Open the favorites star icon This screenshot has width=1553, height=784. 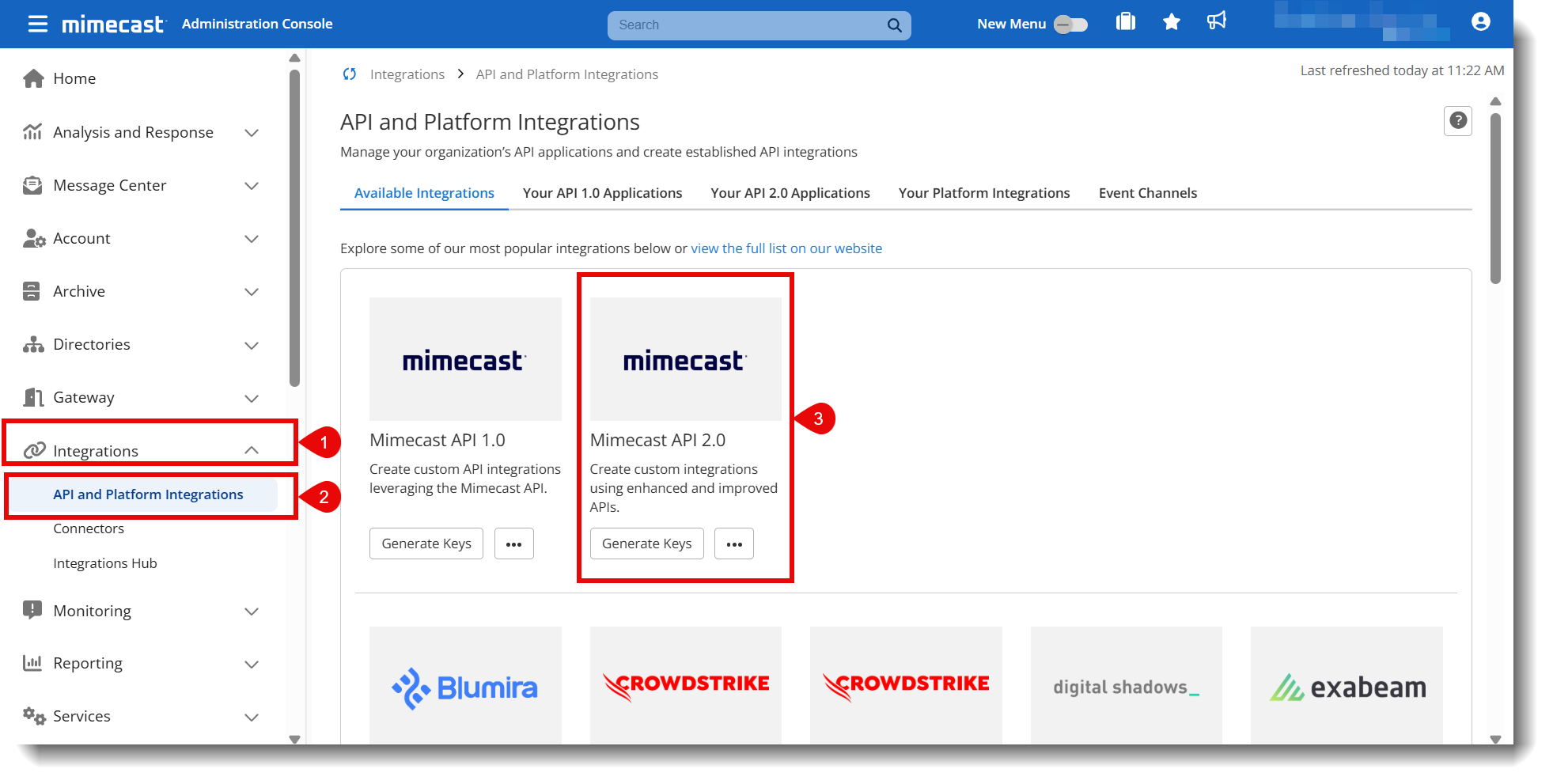click(x=1172, y=22)
